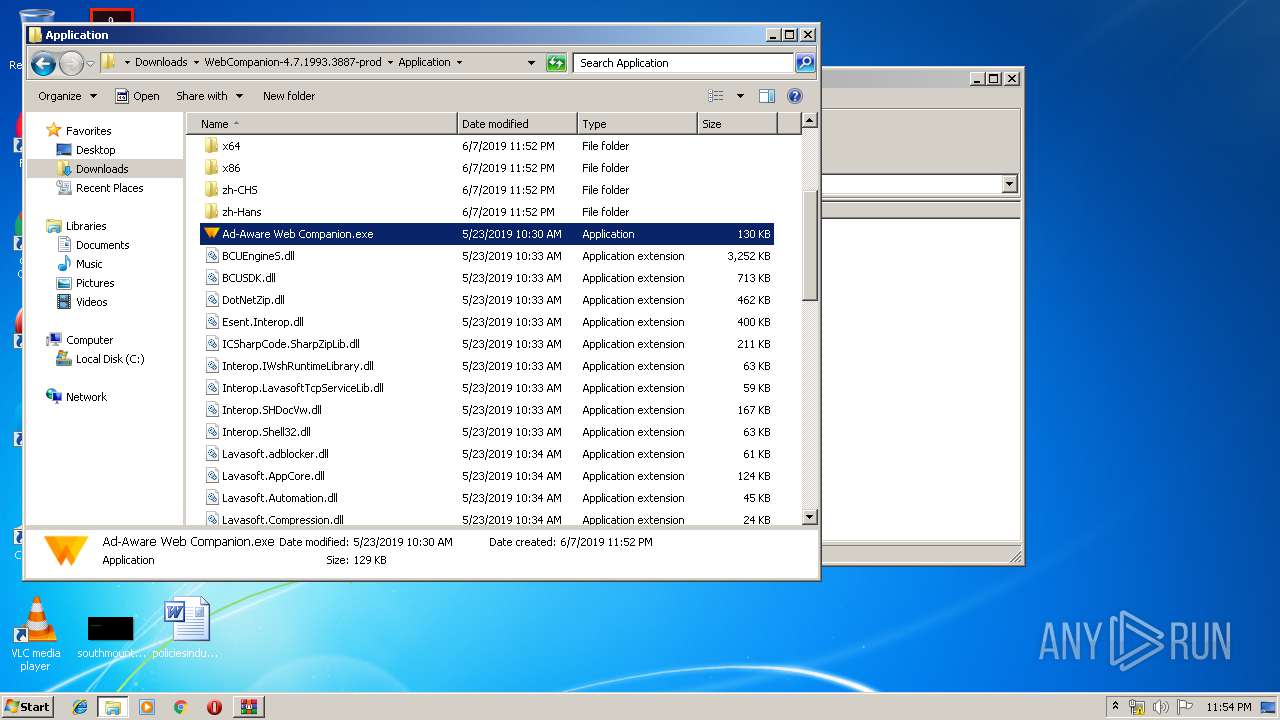This screenshot has height=720, width=1280.
Task: Open the Start menu
Action: click(28, 706)
